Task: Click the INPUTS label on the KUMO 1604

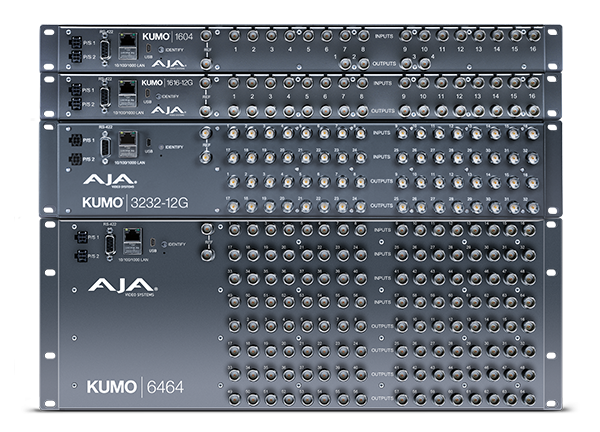Action: coord(384,36)
